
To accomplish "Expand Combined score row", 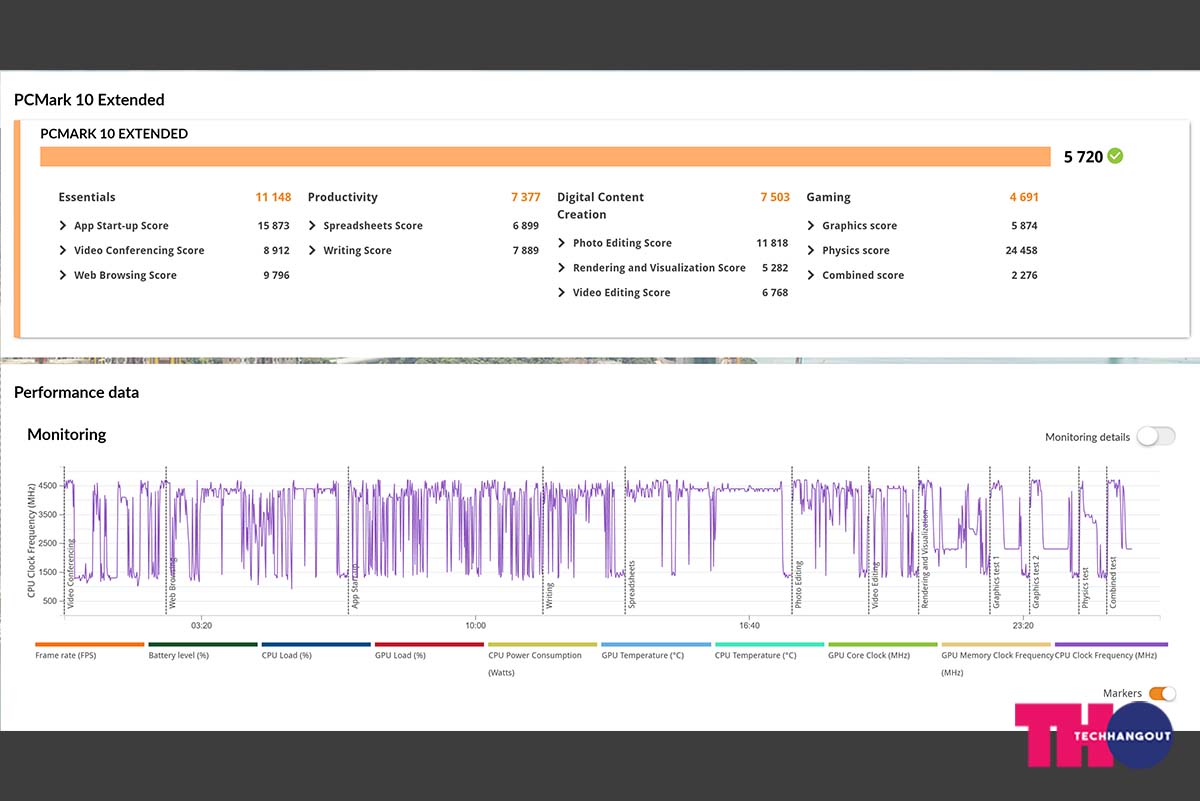I will pyautogui.click(x=812, y=275).
